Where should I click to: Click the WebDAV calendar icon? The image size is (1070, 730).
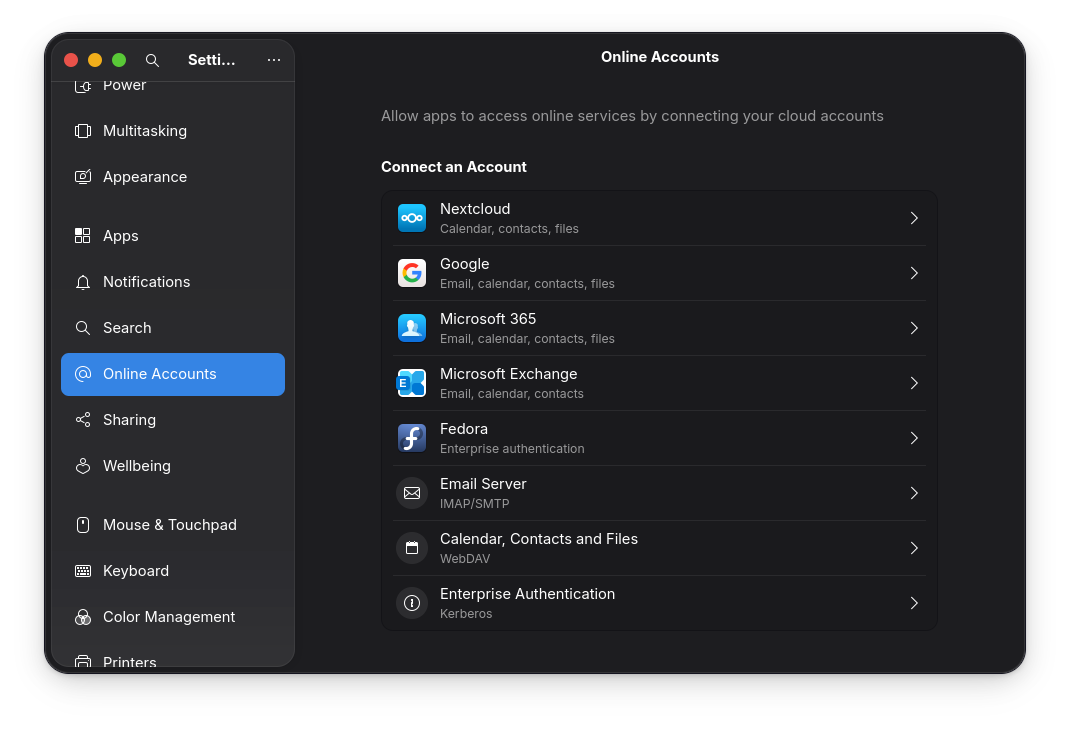tap(412, 547)
